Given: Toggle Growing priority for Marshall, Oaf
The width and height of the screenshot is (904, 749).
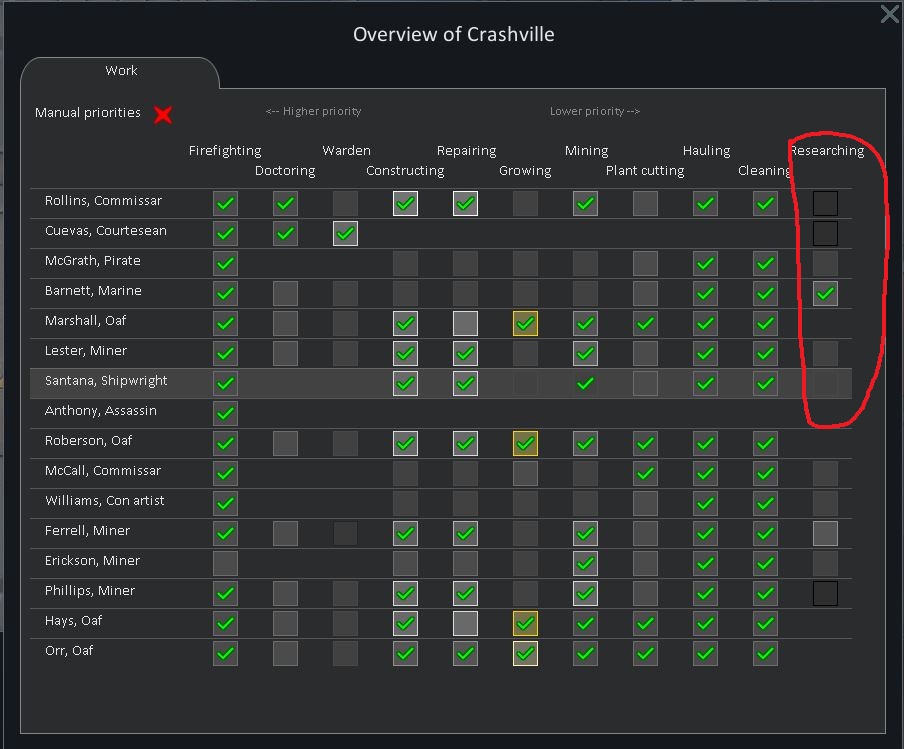Looking at the screenshot, I should 525,323.
